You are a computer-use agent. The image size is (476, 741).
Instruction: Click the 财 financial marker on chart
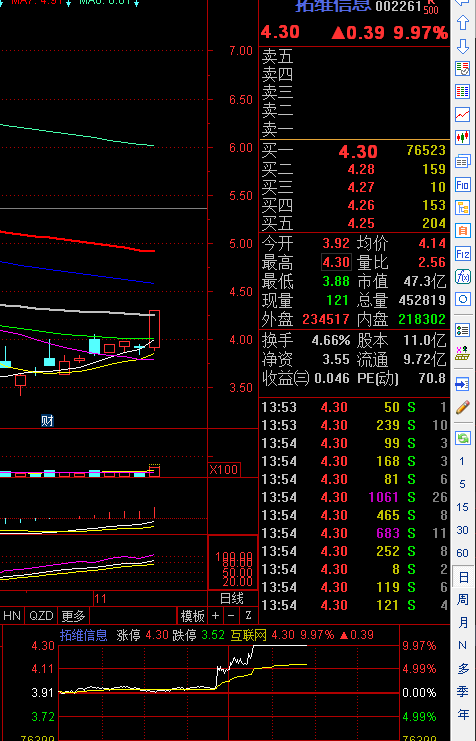[47, 421]
